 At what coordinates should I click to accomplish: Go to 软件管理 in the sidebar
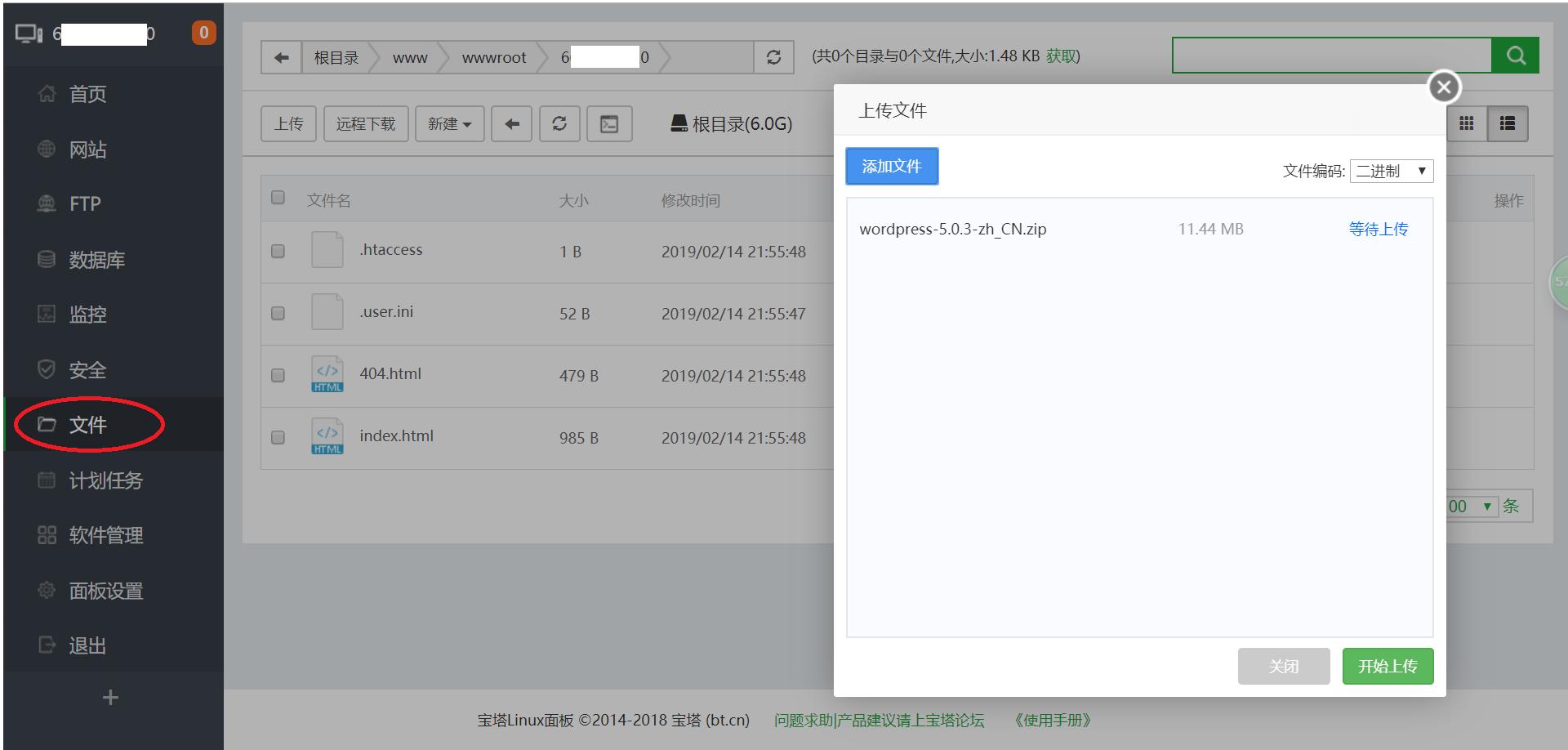[x=105, y=535]
